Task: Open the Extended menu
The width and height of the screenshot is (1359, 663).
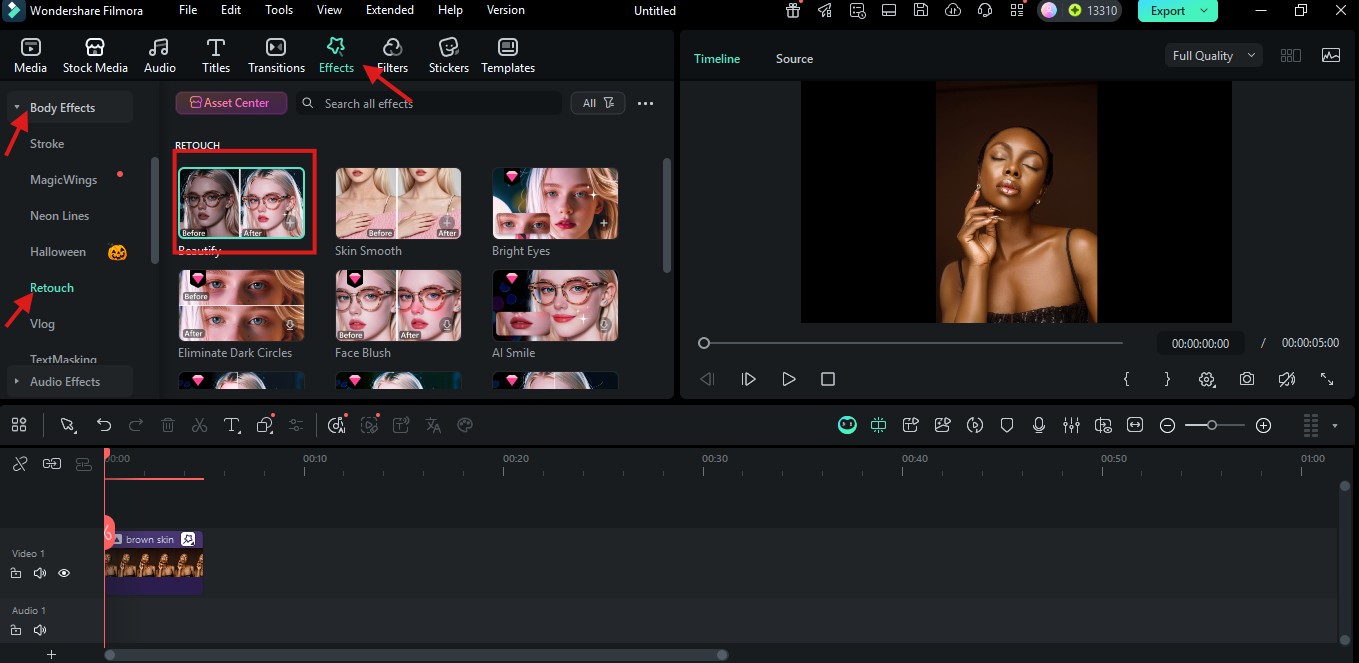Action: [x=389, y=10]
